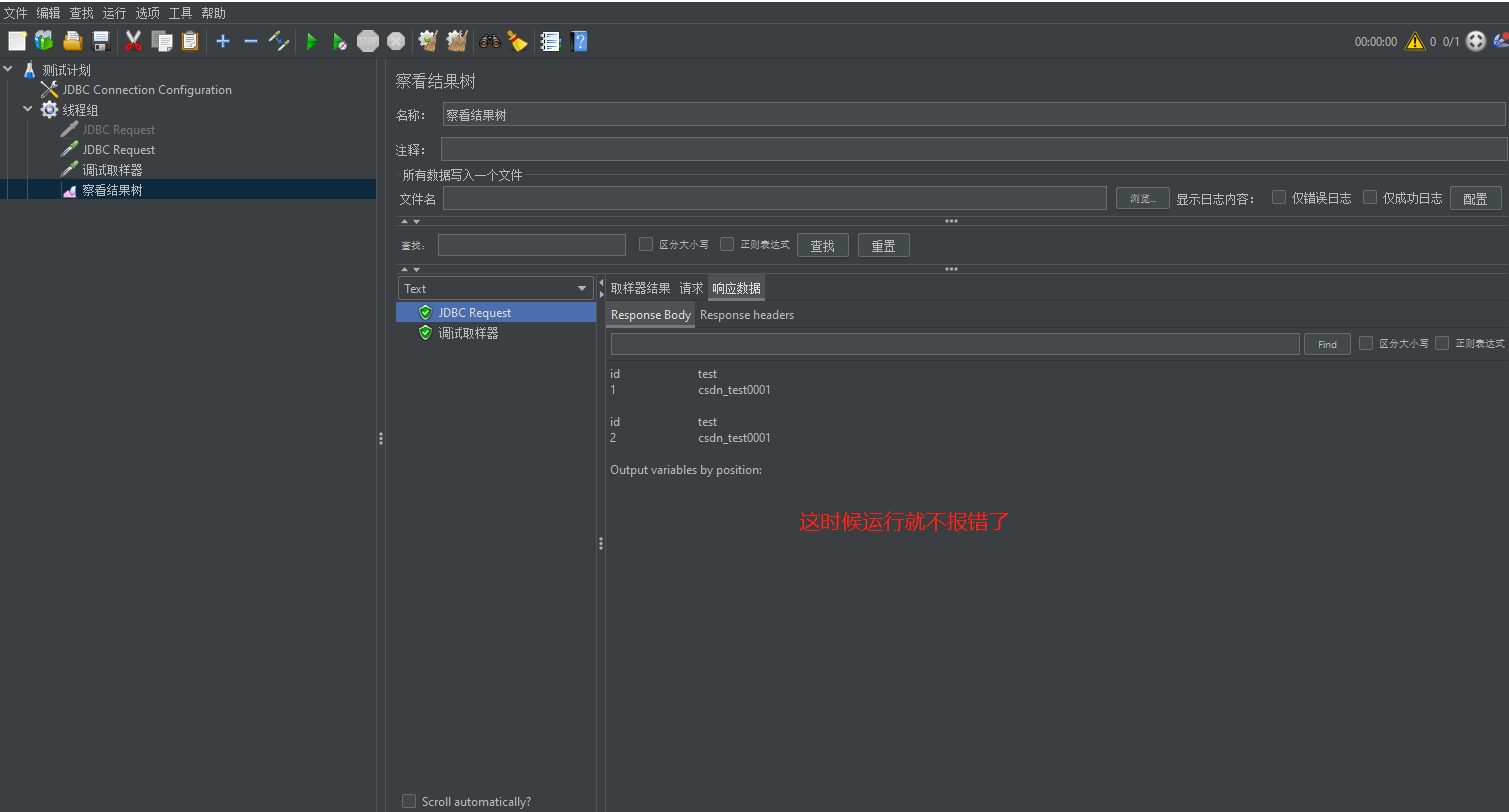Save the test plan with floppy icon
This screenshot has width=1509, height=812.
pyautogui.click(x=100, y=41)
